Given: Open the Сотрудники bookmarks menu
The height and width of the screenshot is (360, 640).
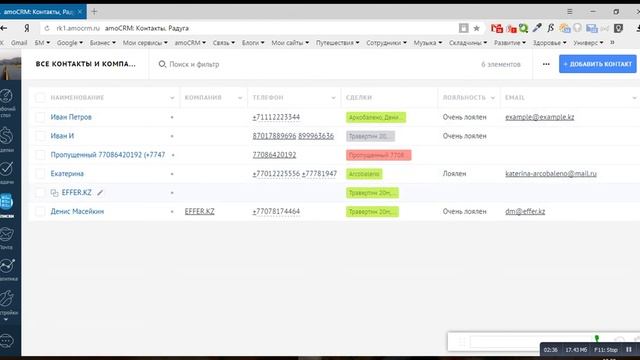Looking at the screenshot, I should tap(386, 42).
